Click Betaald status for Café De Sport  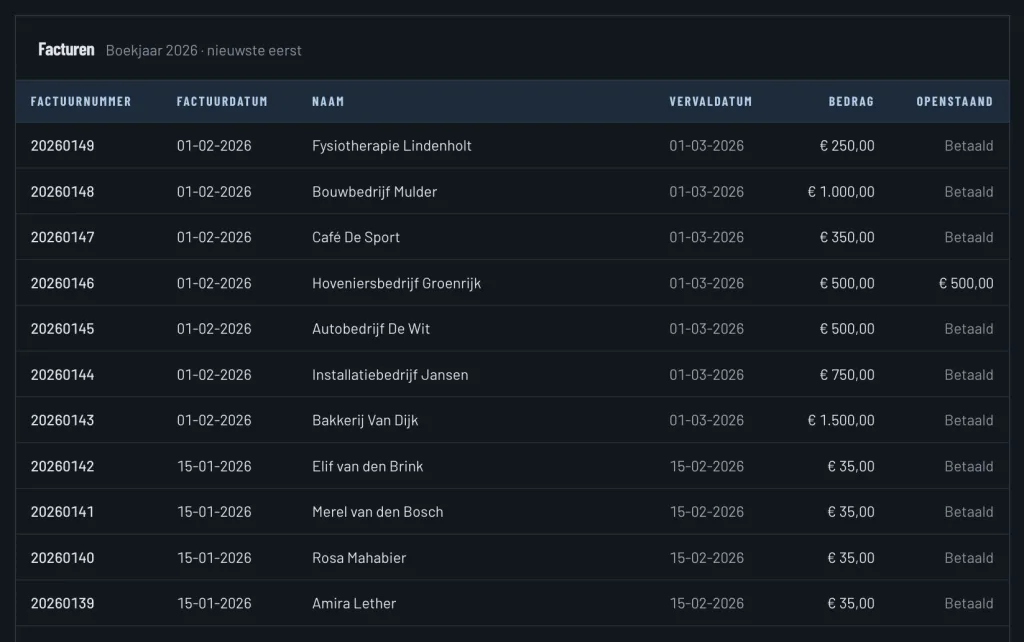coord(968,237)
